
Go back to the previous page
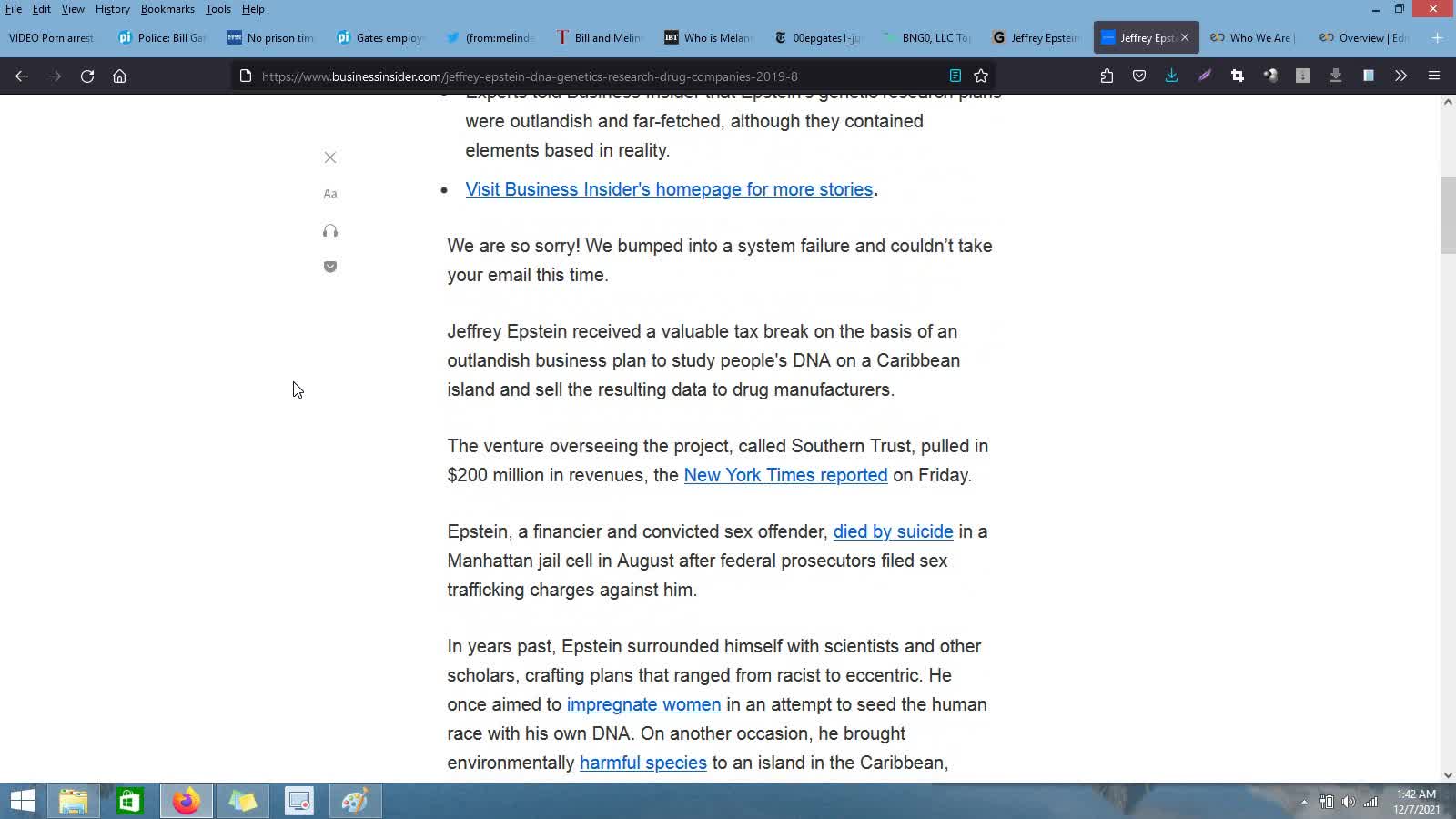click(22, 76)
